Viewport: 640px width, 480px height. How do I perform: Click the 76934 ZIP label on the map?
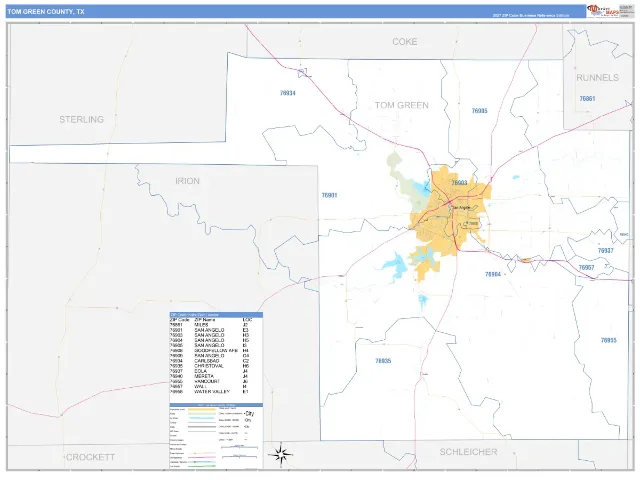[288, 93]
